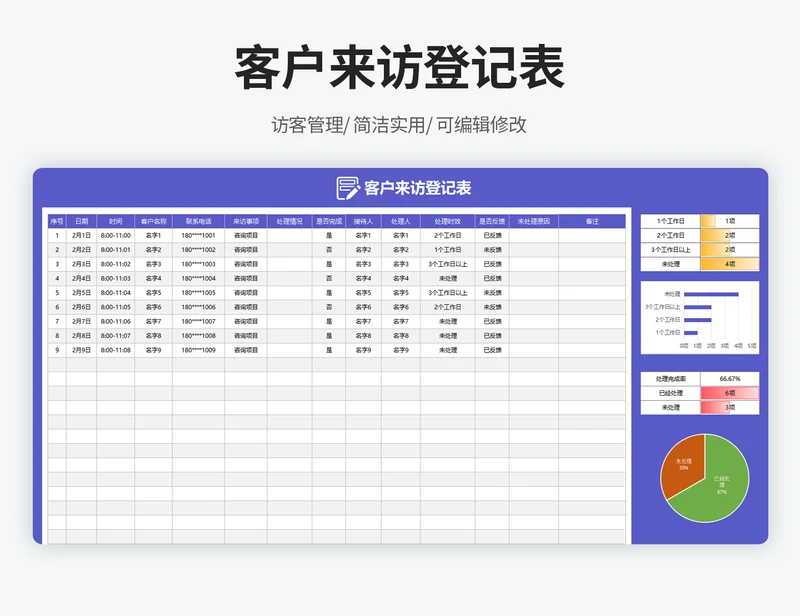Click the phone cell 180****1004
Screen dimensions: 800x616
pos(198,279)
